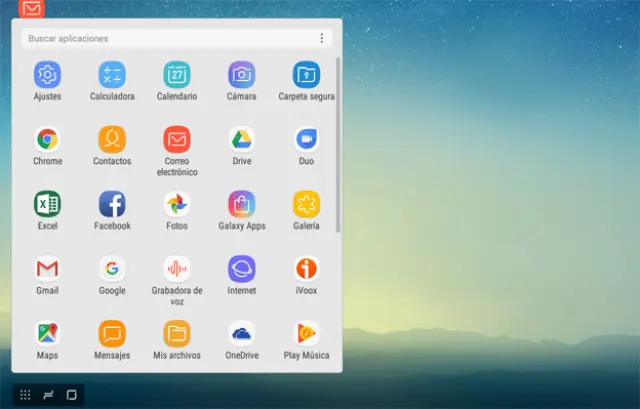Toggle the apps grid button in taskbar

[x=25, y=394]
